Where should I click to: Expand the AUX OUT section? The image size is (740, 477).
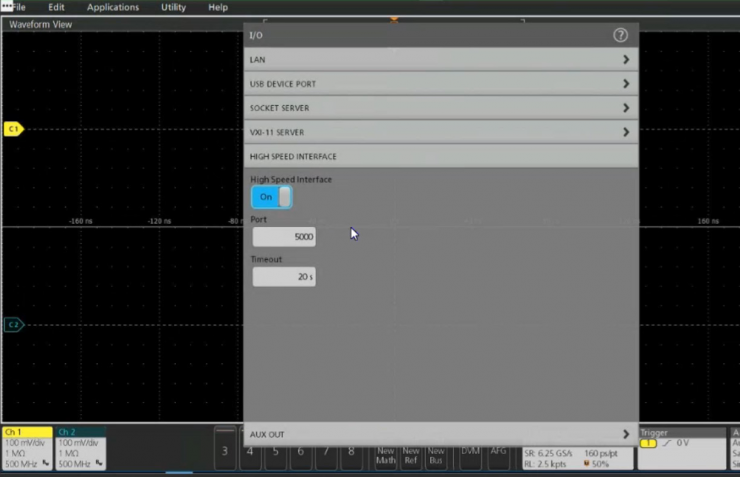(x=440, y=435)
